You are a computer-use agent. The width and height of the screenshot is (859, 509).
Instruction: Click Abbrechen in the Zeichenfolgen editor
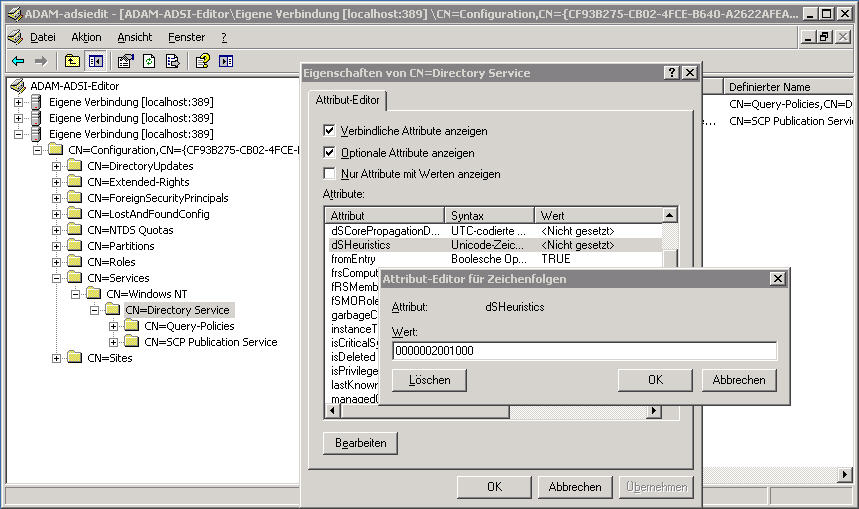coord(739,380)
